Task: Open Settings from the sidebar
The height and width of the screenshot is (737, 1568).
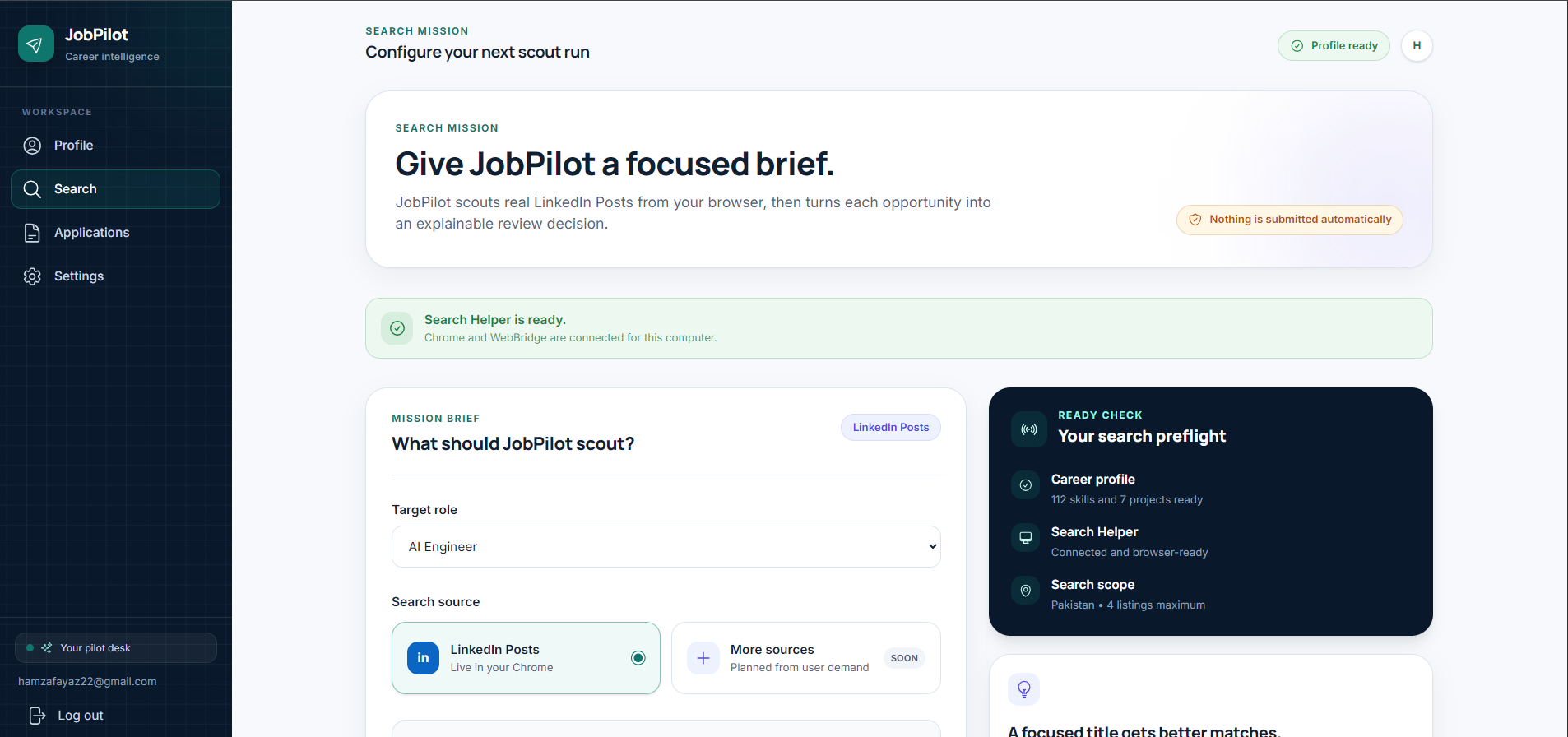Action: point(115,276)
